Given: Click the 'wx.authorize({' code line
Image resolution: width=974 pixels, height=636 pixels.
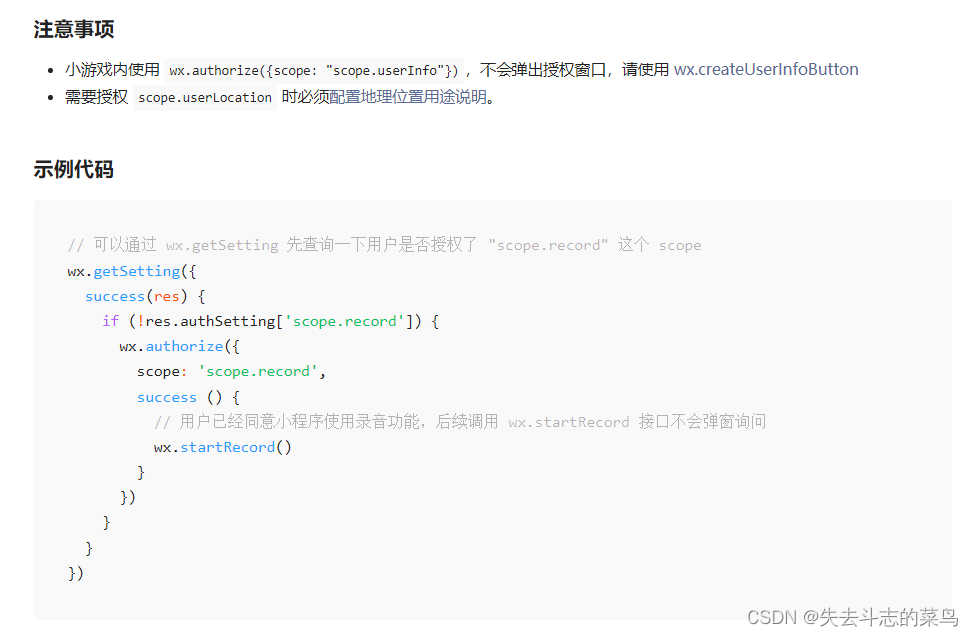Looking at the screenshot, I should [x=180, y=347].
